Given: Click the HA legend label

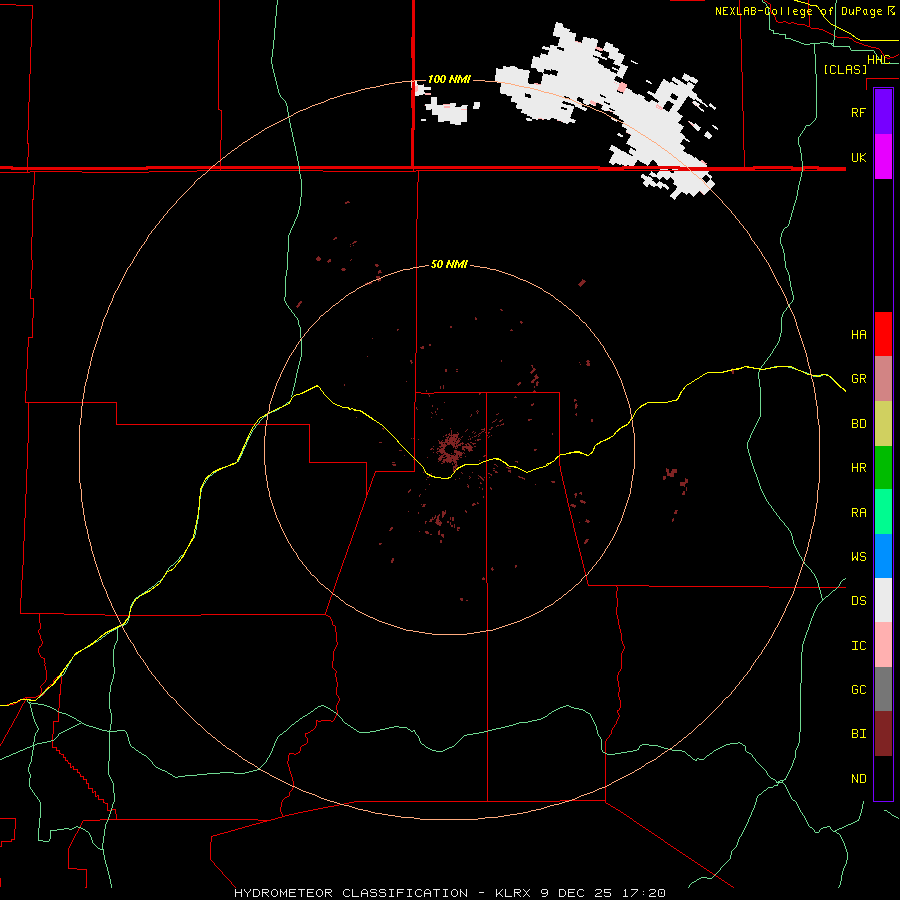Looking at the screenshot, I should [858, 335].
